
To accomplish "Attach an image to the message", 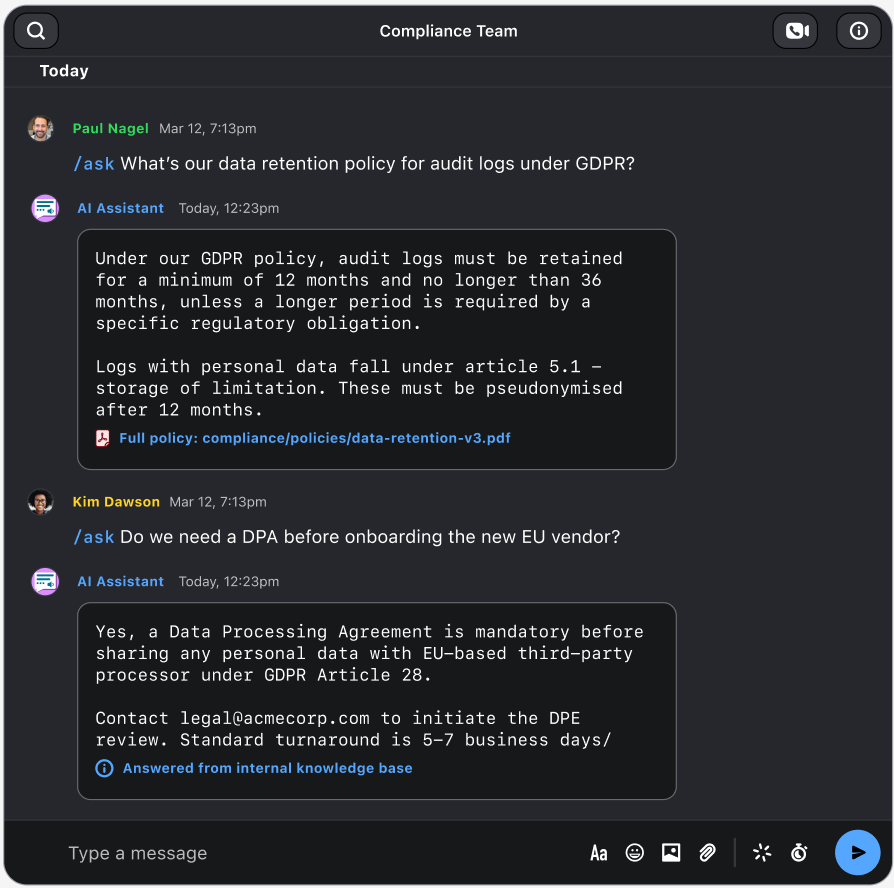I will (671, 853).
